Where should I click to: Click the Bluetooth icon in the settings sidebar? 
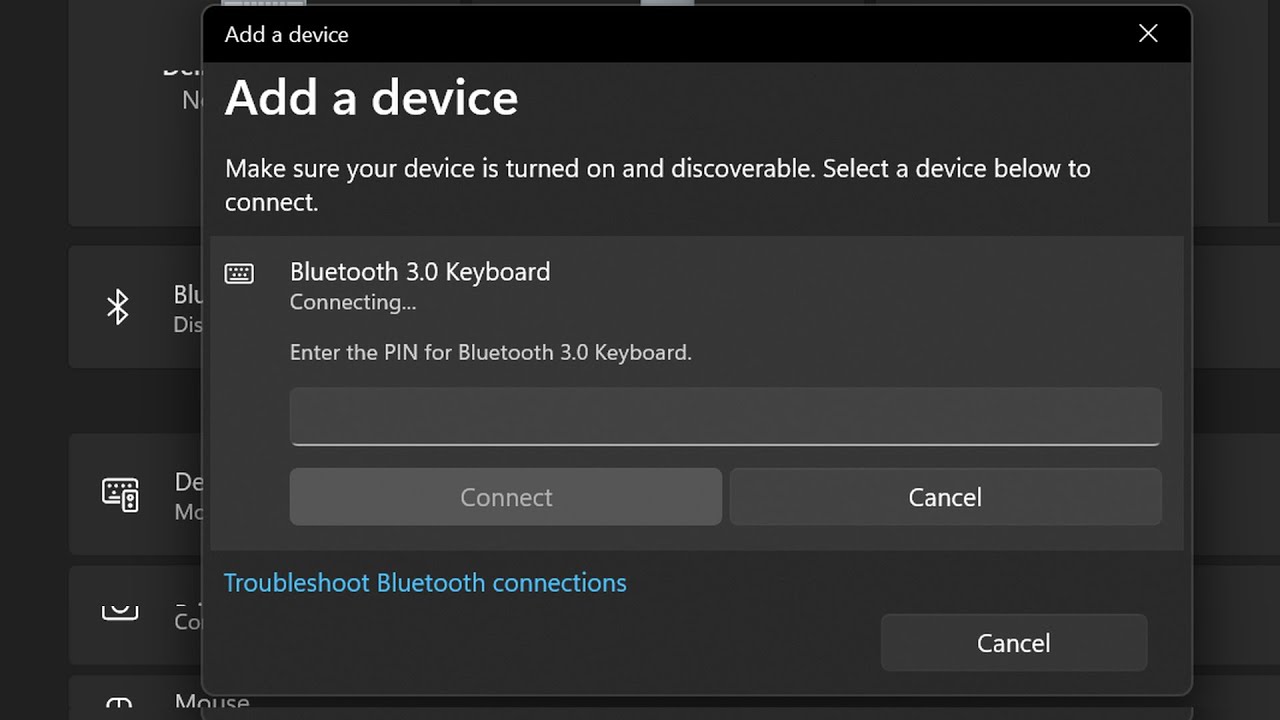(118, 307)
